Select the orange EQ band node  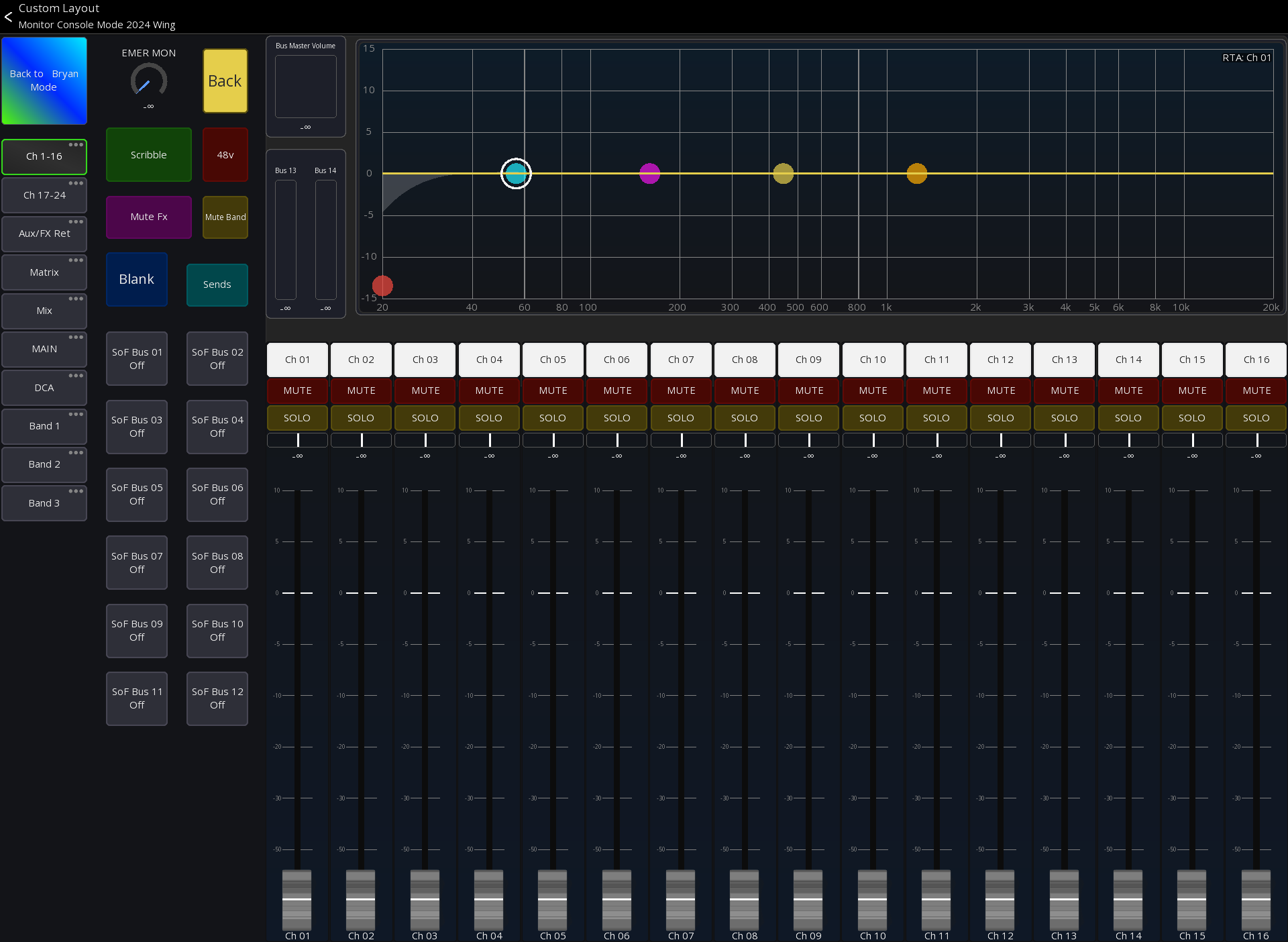click(916, 173)
